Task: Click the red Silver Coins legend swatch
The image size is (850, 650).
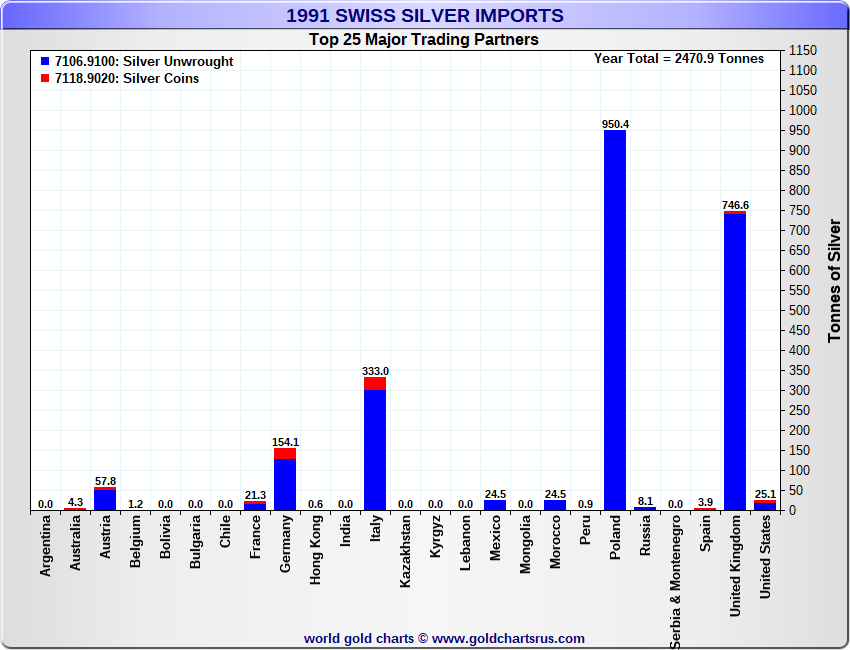Action: coord(45,78)
